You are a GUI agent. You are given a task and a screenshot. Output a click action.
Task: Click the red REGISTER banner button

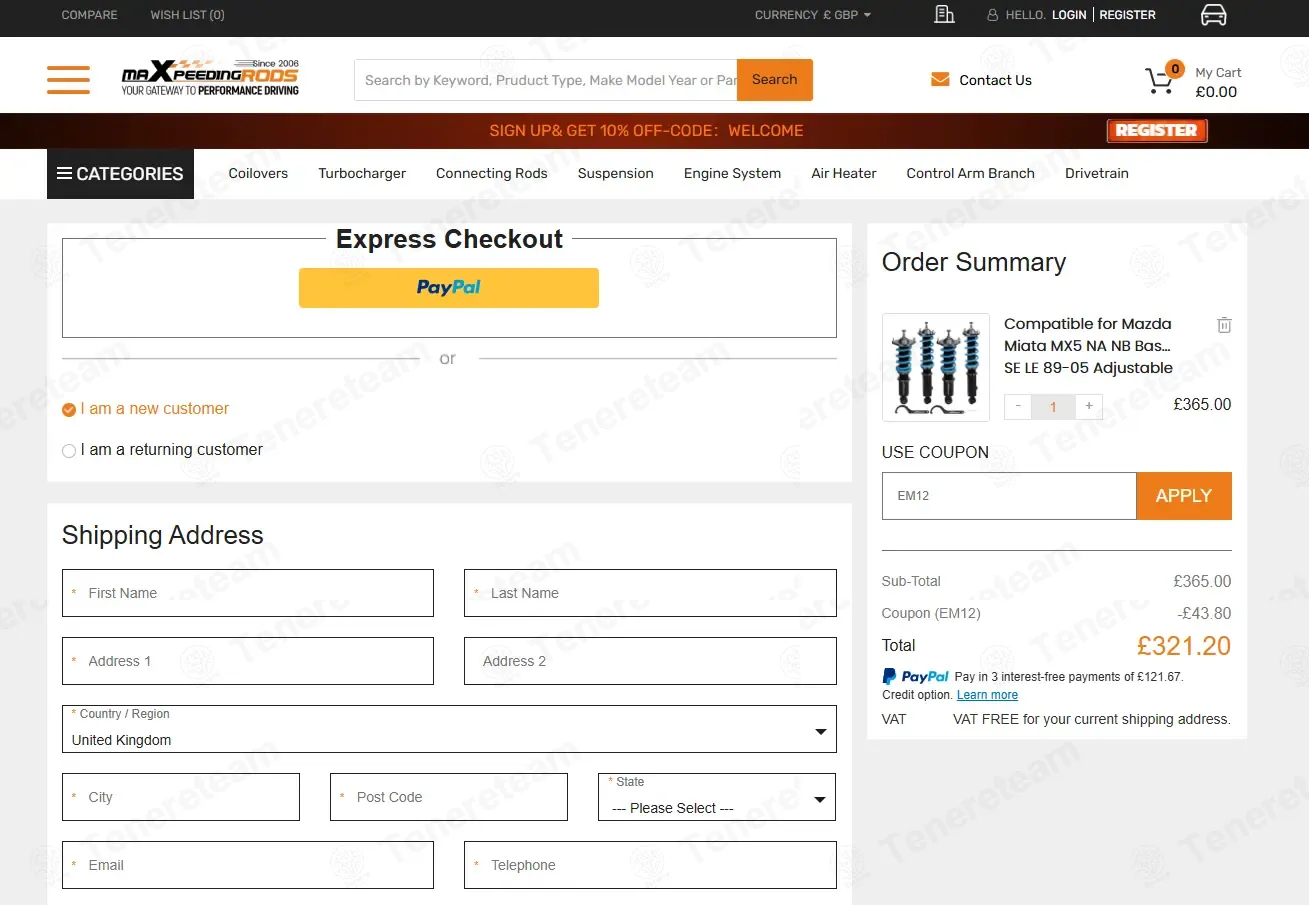[1157, 131]
